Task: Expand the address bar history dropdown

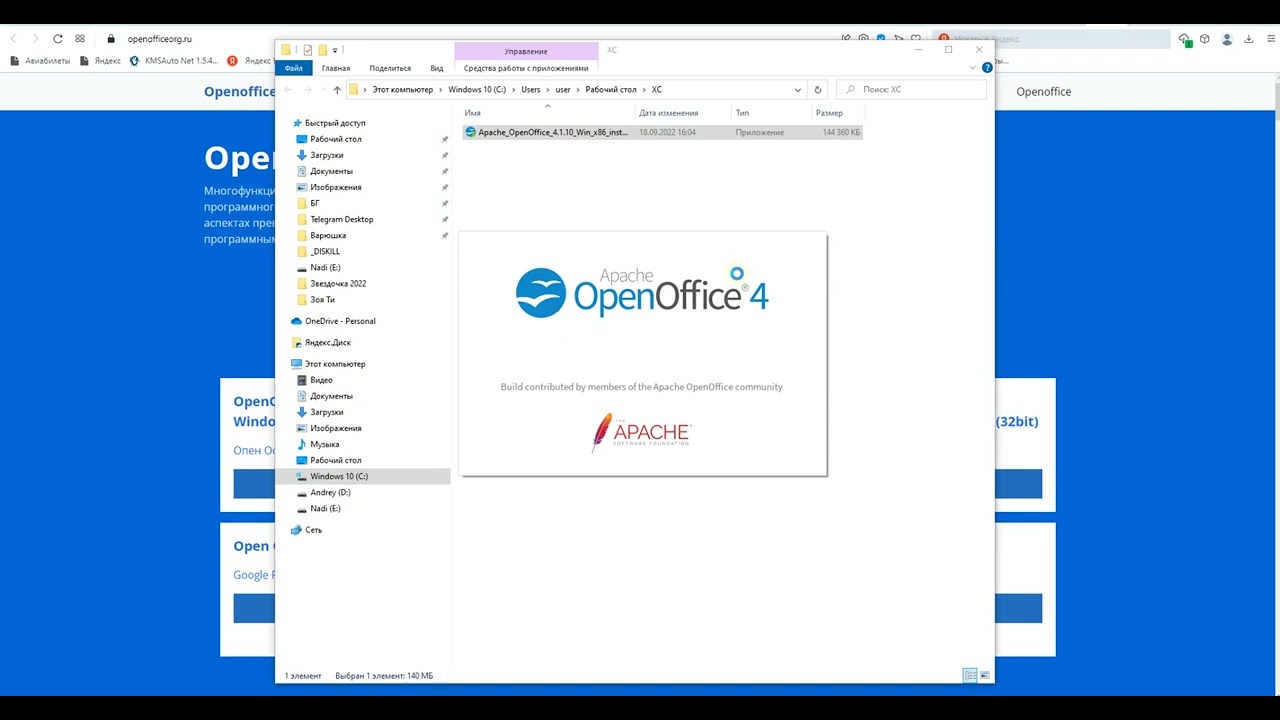Action: [797, 90]
